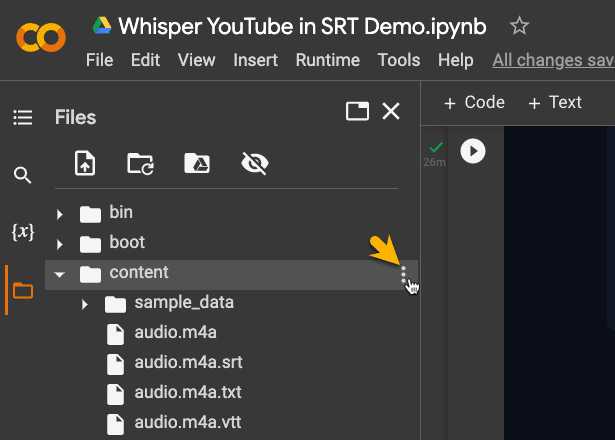Run the code cell play button
Viewport: 615px width, 440px height.
pos(473,151)
